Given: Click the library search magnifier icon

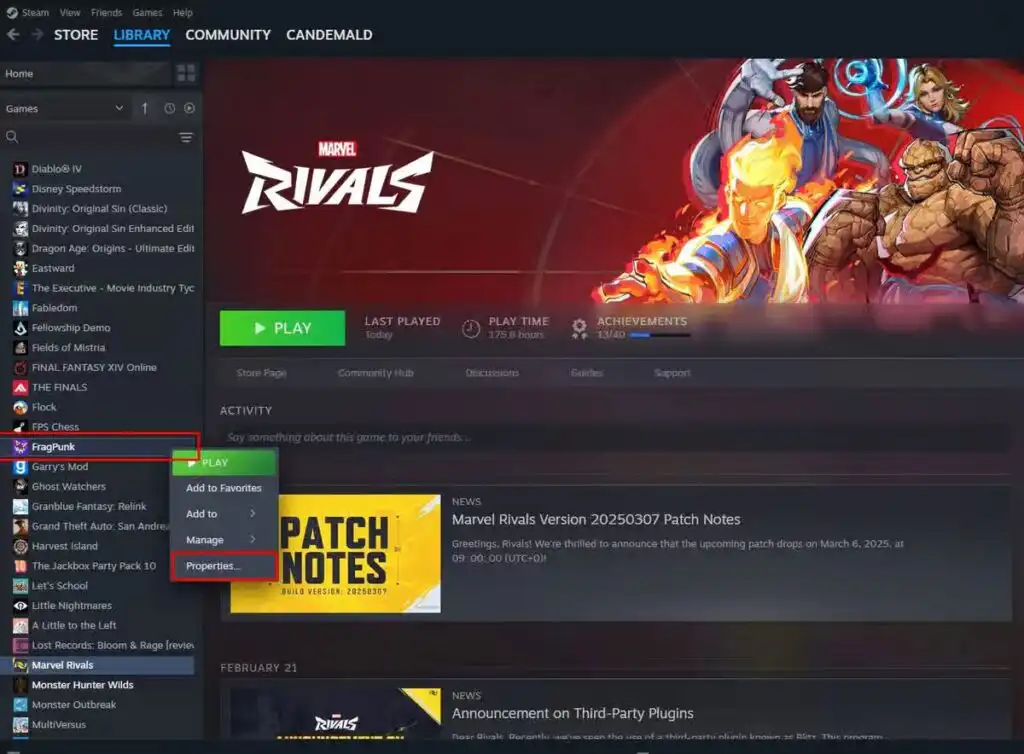Looking at the screenshot, I should (12, 136).
